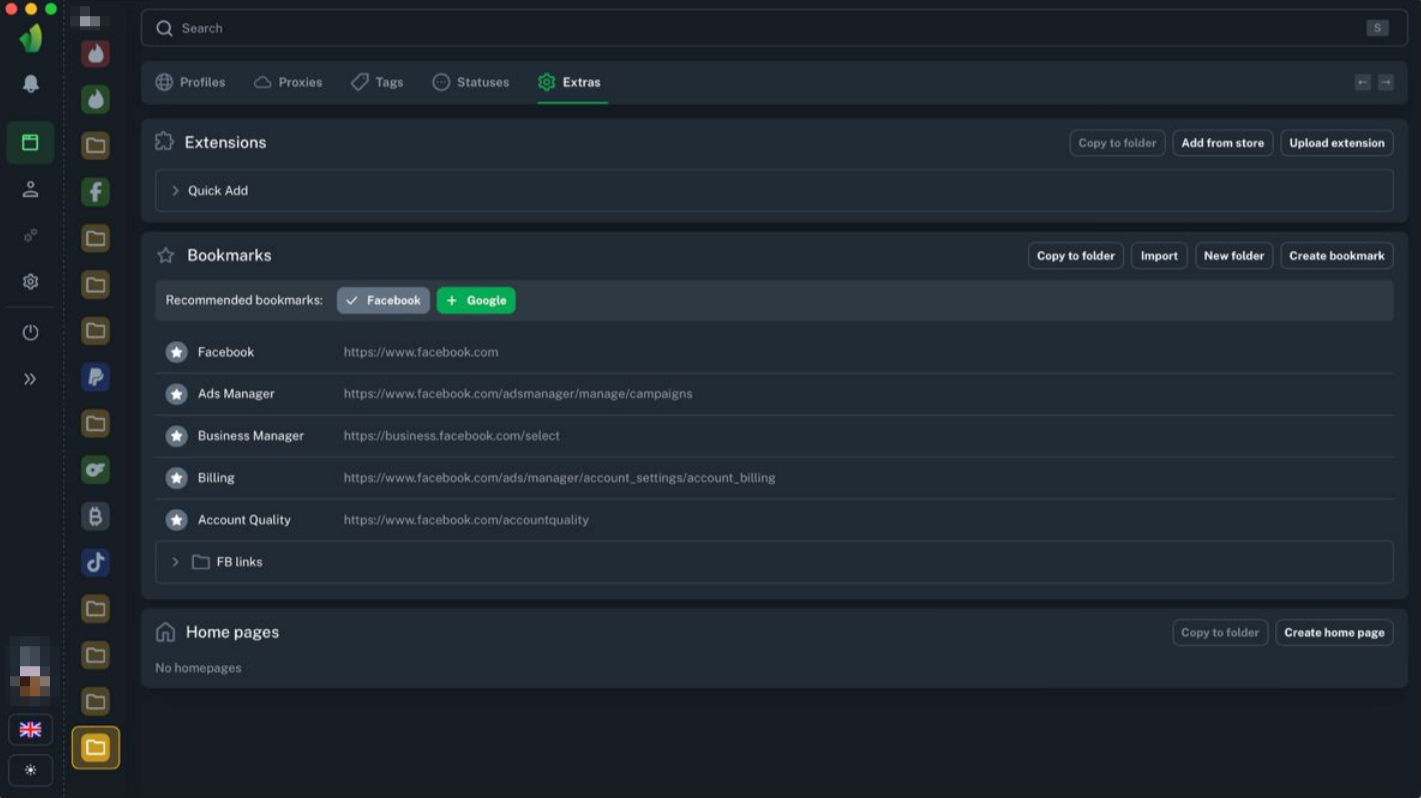Viewport: 1421px width, 798px height.
Task: Click the New folder button
Action: pyautogui.click(x=1234, y=256)
